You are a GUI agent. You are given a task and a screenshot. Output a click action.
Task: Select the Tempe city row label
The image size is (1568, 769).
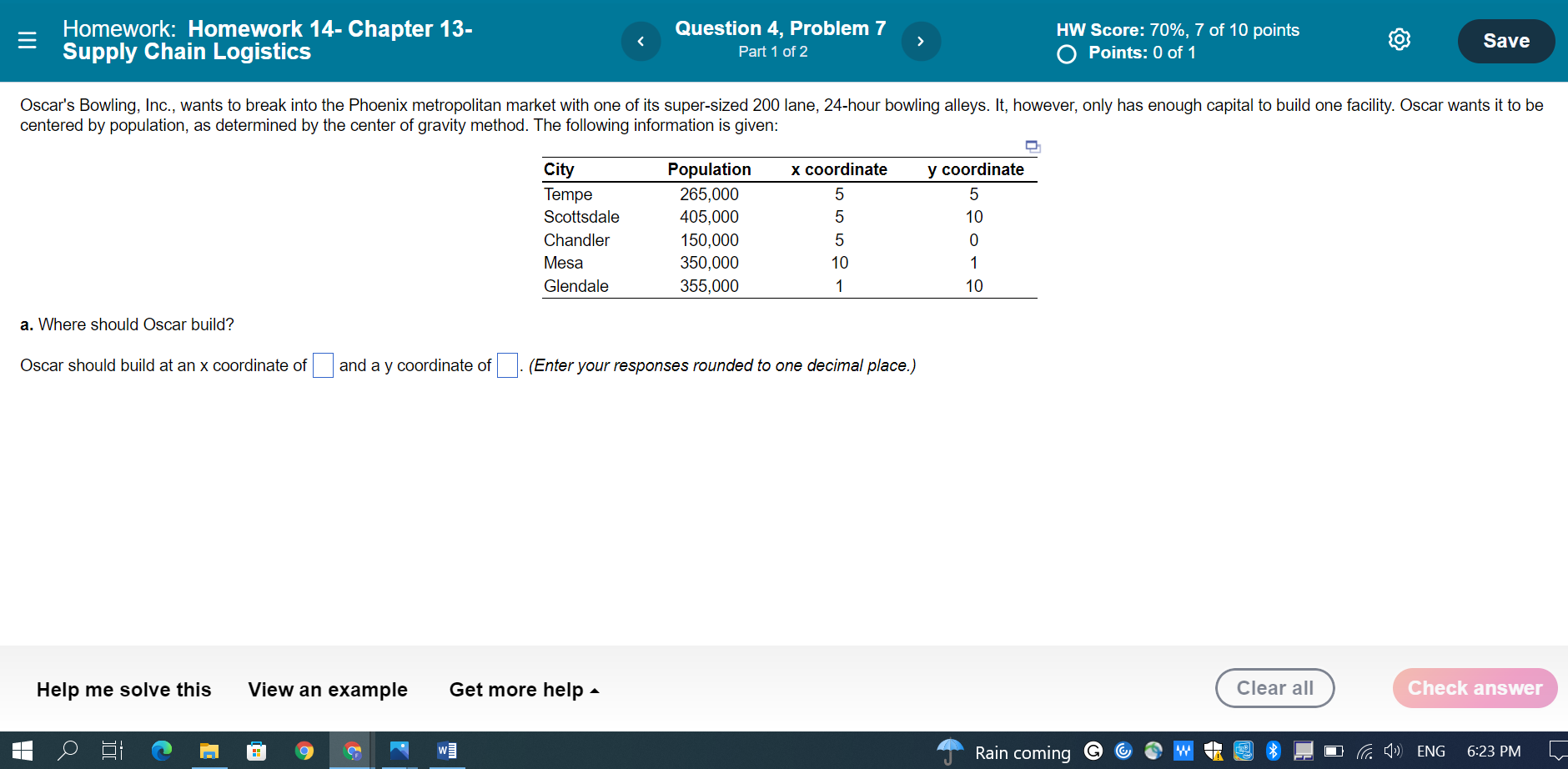click(568, 194)
